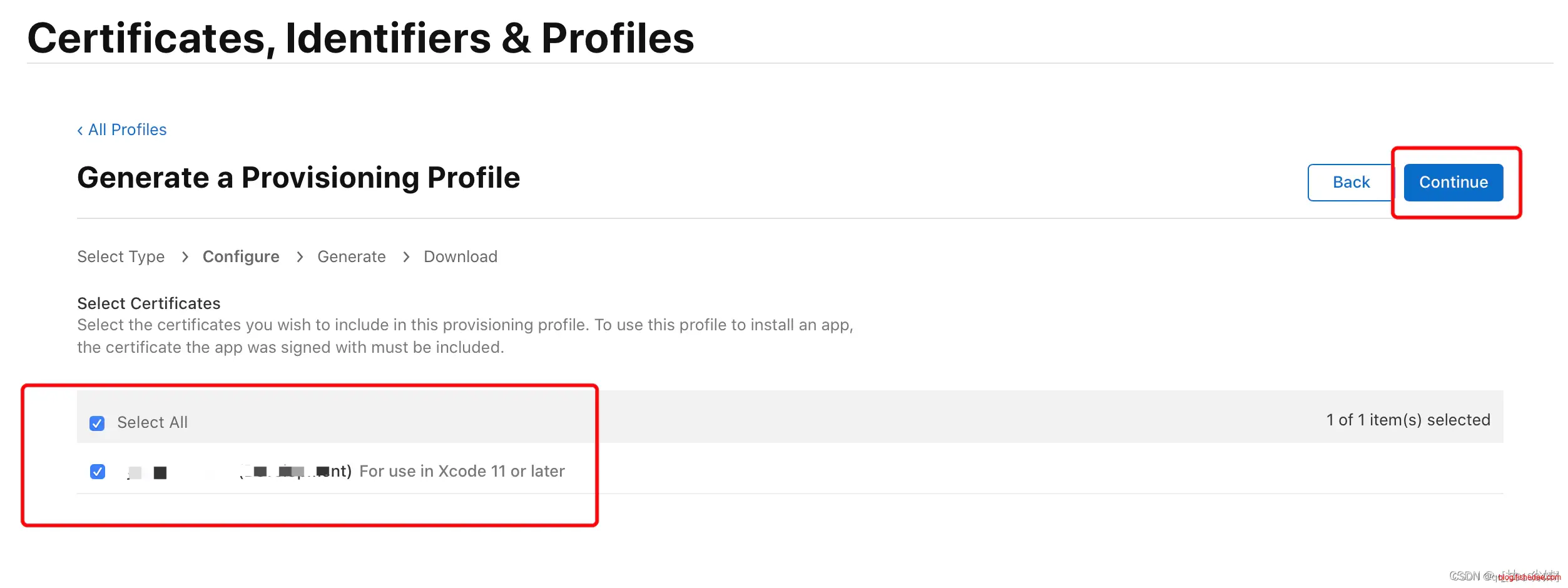Viewport: 1568px width, 588px height.
Task: Click the All Profiles back link
Action: [x=127, y=130]
